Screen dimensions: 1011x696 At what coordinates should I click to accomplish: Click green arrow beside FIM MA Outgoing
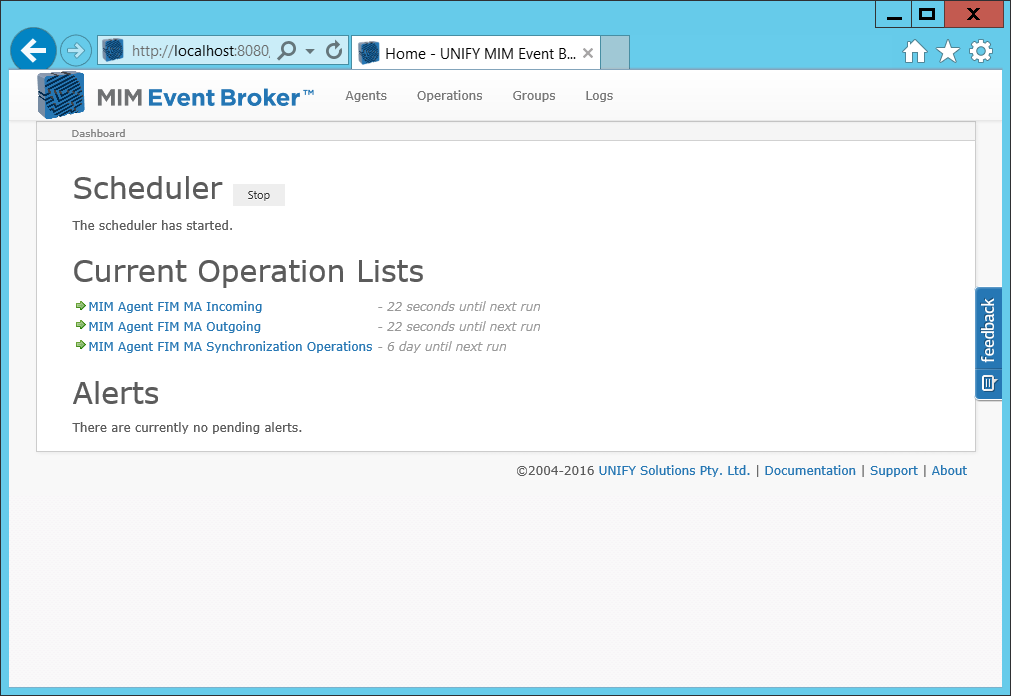(x=81, y=324)
